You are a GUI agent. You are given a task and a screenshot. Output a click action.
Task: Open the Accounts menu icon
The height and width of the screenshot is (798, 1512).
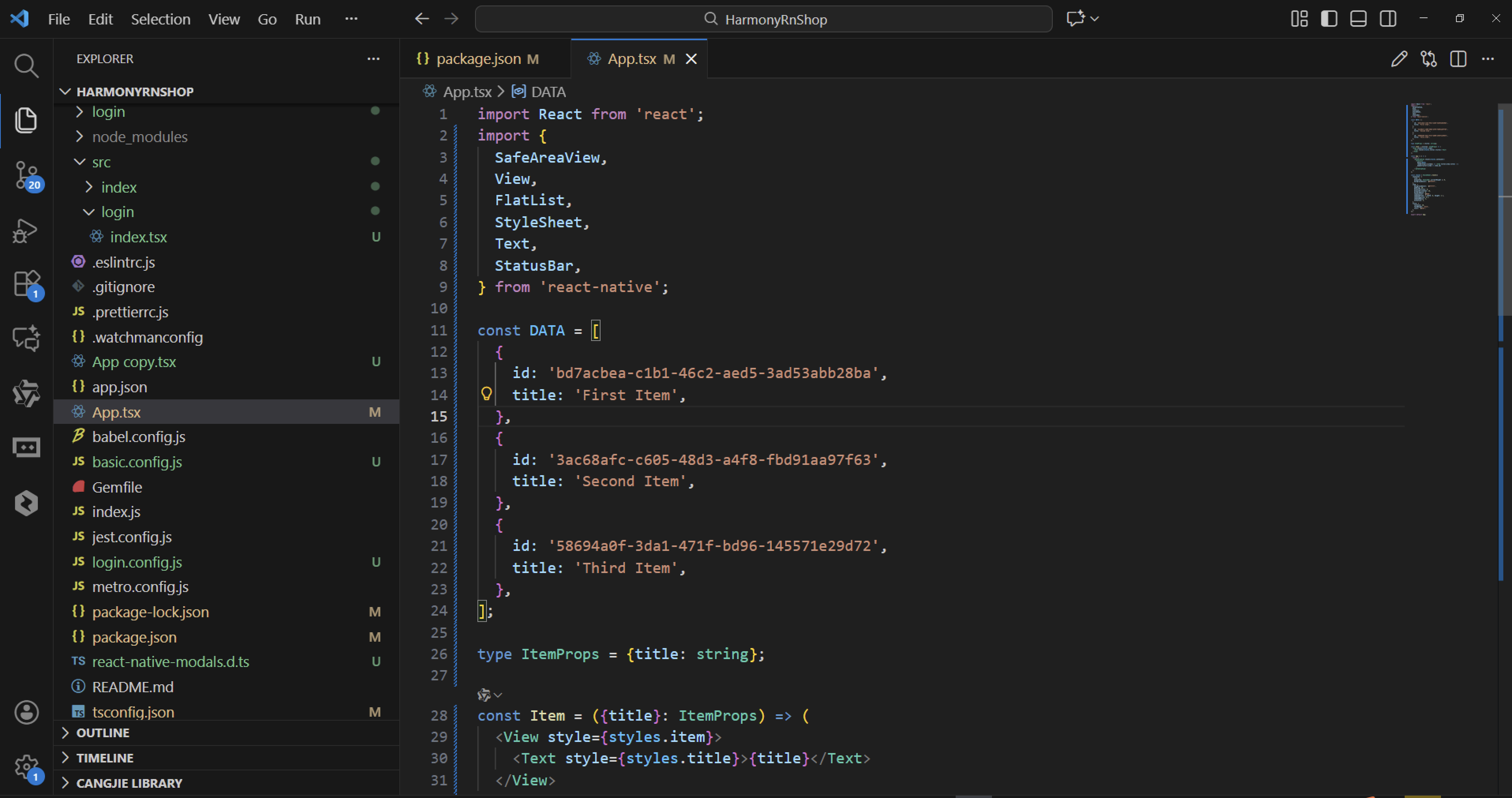coord(26,712)
